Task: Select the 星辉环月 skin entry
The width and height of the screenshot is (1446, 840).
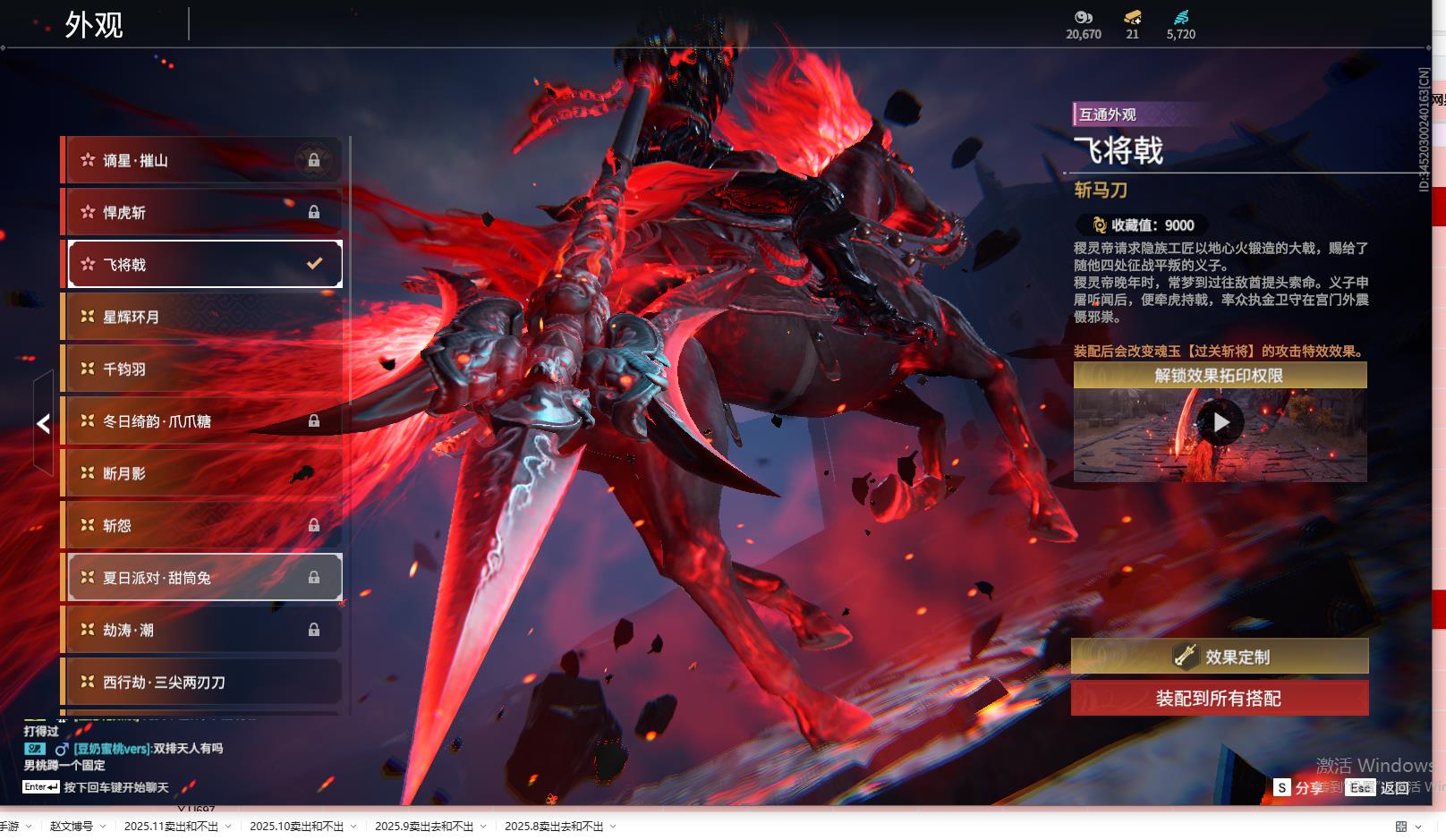Action: 201,317
